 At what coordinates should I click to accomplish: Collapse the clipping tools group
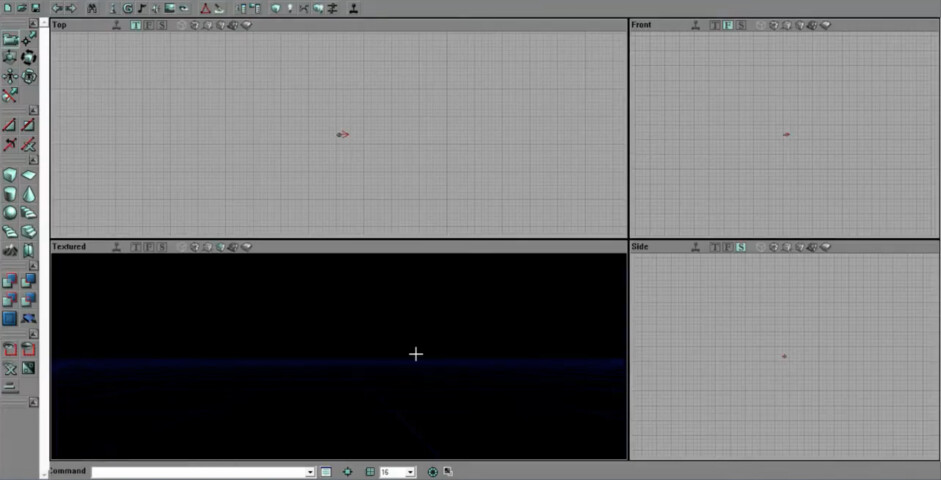[34, 110]
